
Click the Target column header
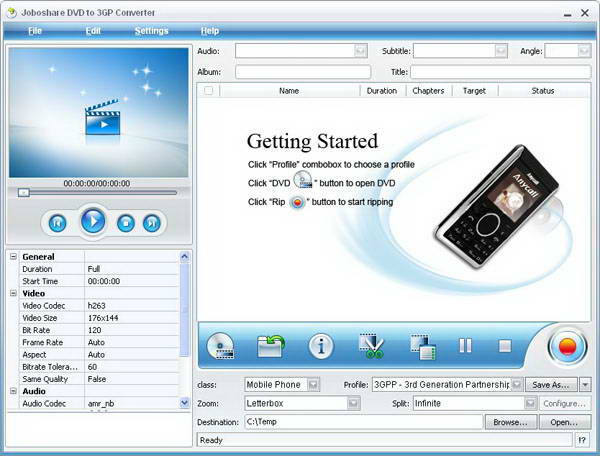coord(474,91)
